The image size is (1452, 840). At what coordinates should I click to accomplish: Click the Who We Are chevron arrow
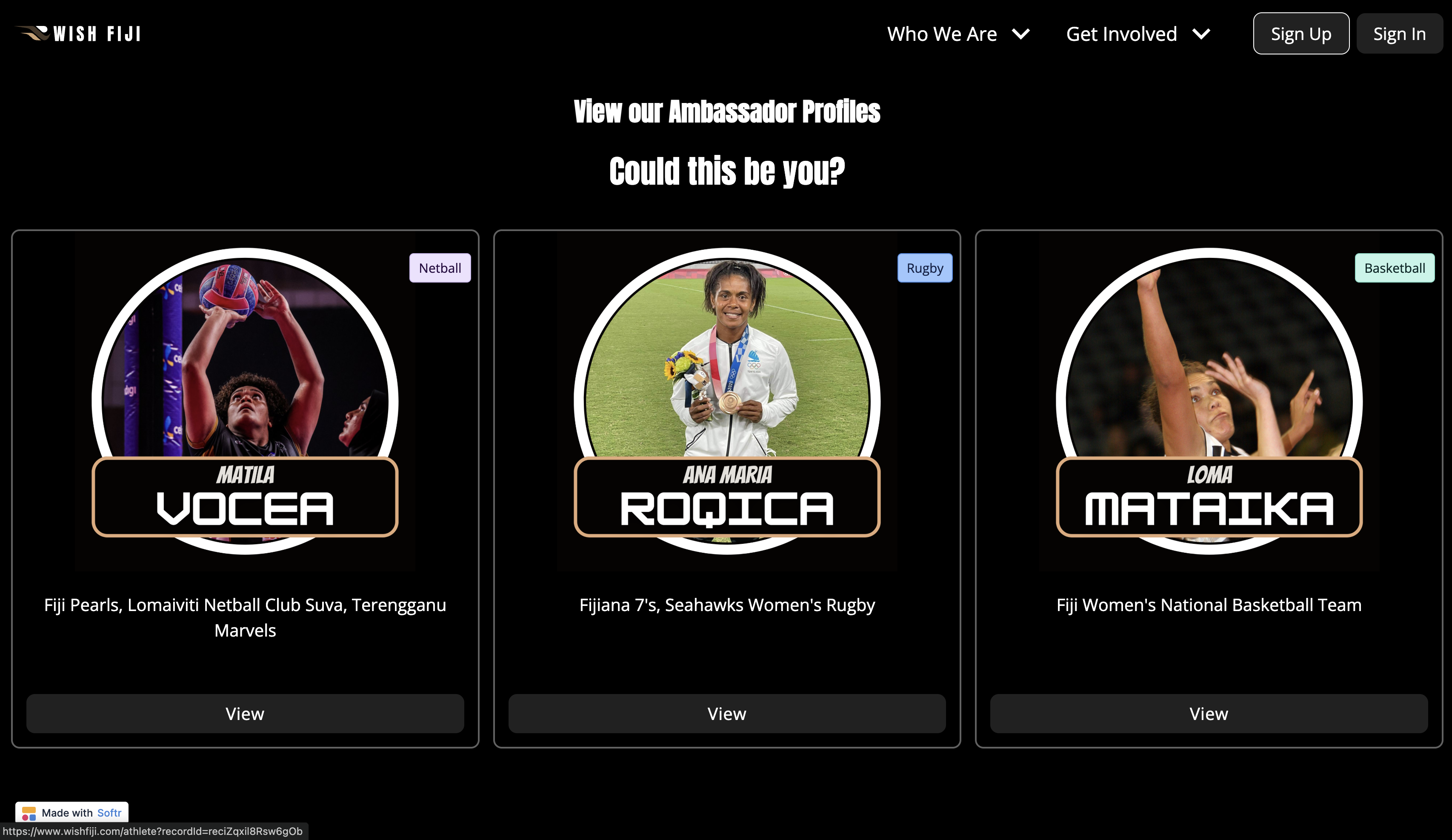pos(1020,34)
